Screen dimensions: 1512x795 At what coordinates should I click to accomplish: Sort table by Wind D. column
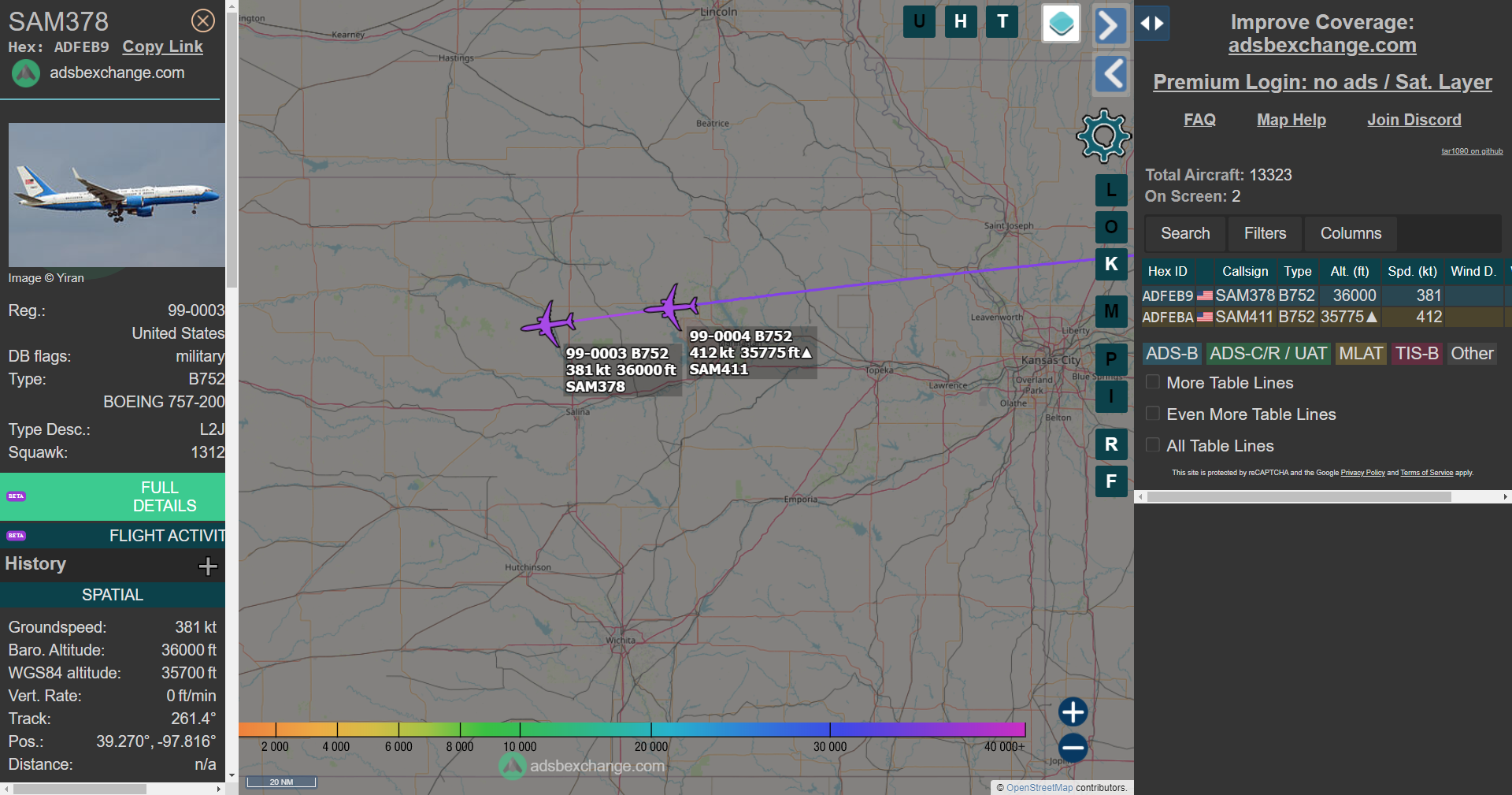coord(1473,271)
